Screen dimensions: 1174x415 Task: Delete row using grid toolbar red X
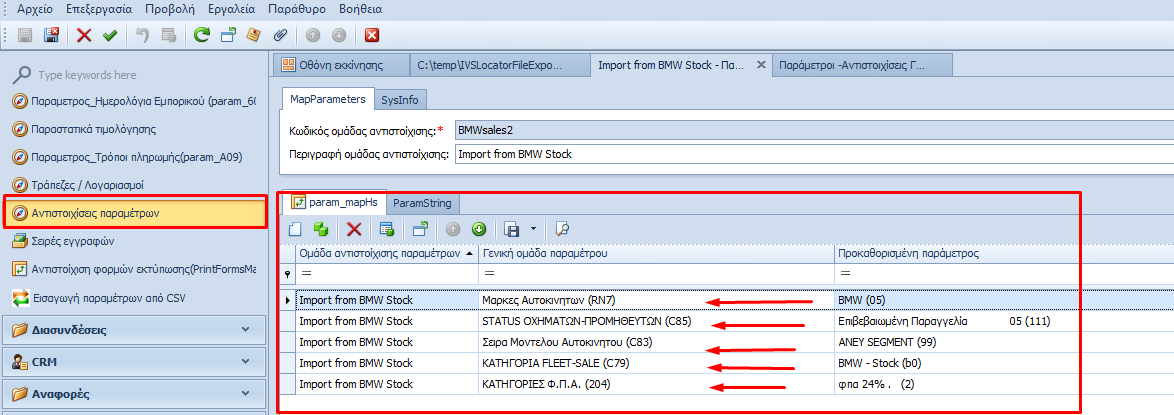point(353,229)
